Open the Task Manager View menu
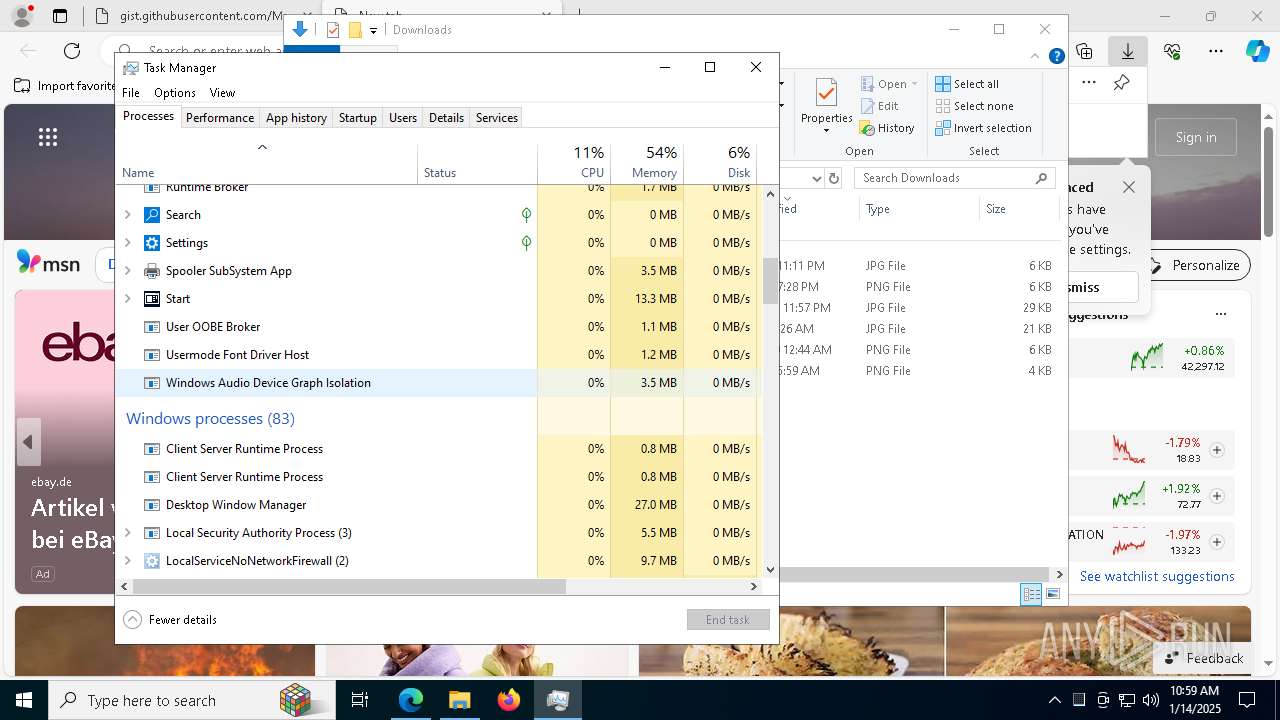 point(222,93)
